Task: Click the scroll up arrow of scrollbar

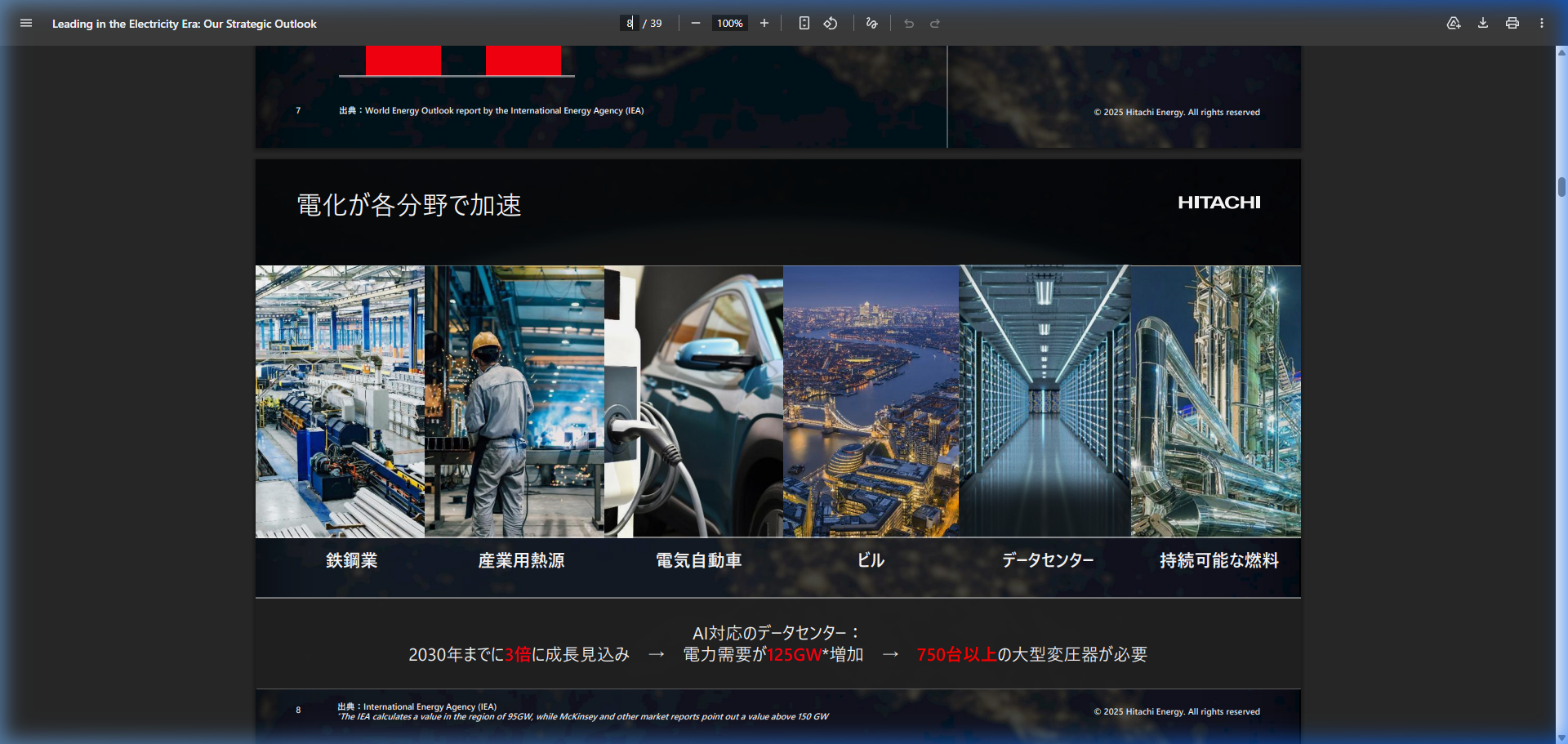Action: coord(1561,52)
